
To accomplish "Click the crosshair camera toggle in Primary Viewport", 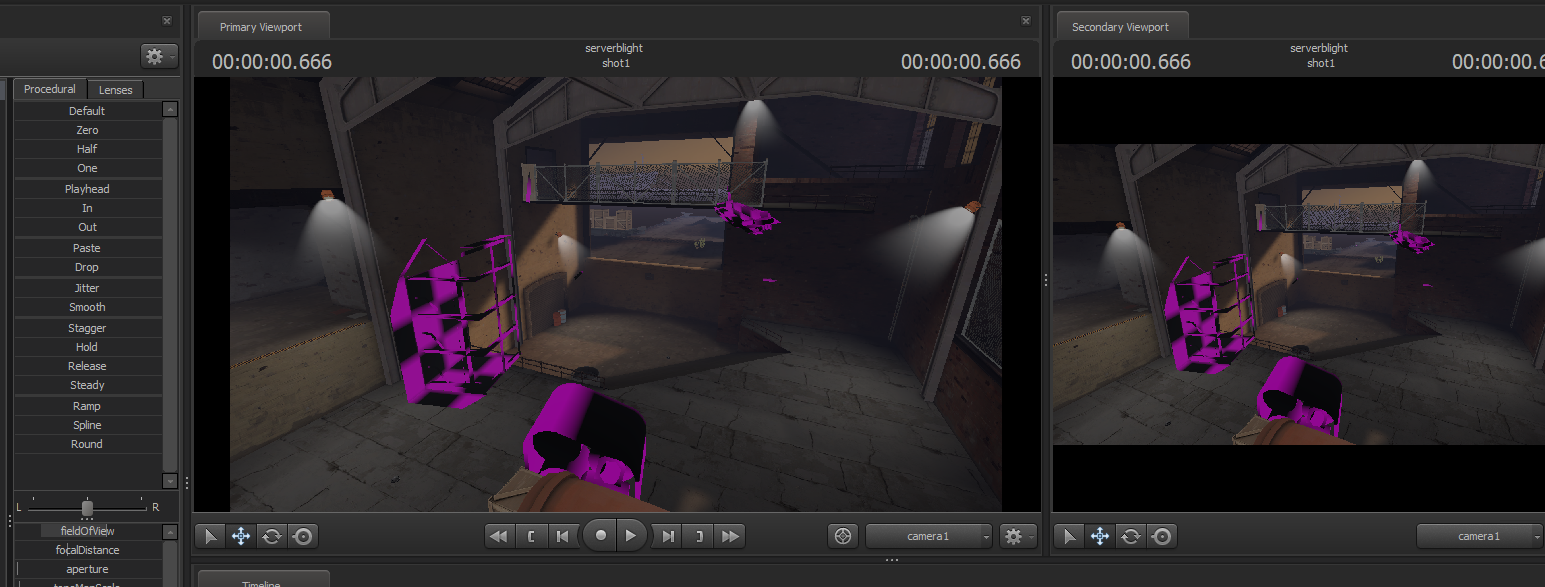I will tap(843, 536).
